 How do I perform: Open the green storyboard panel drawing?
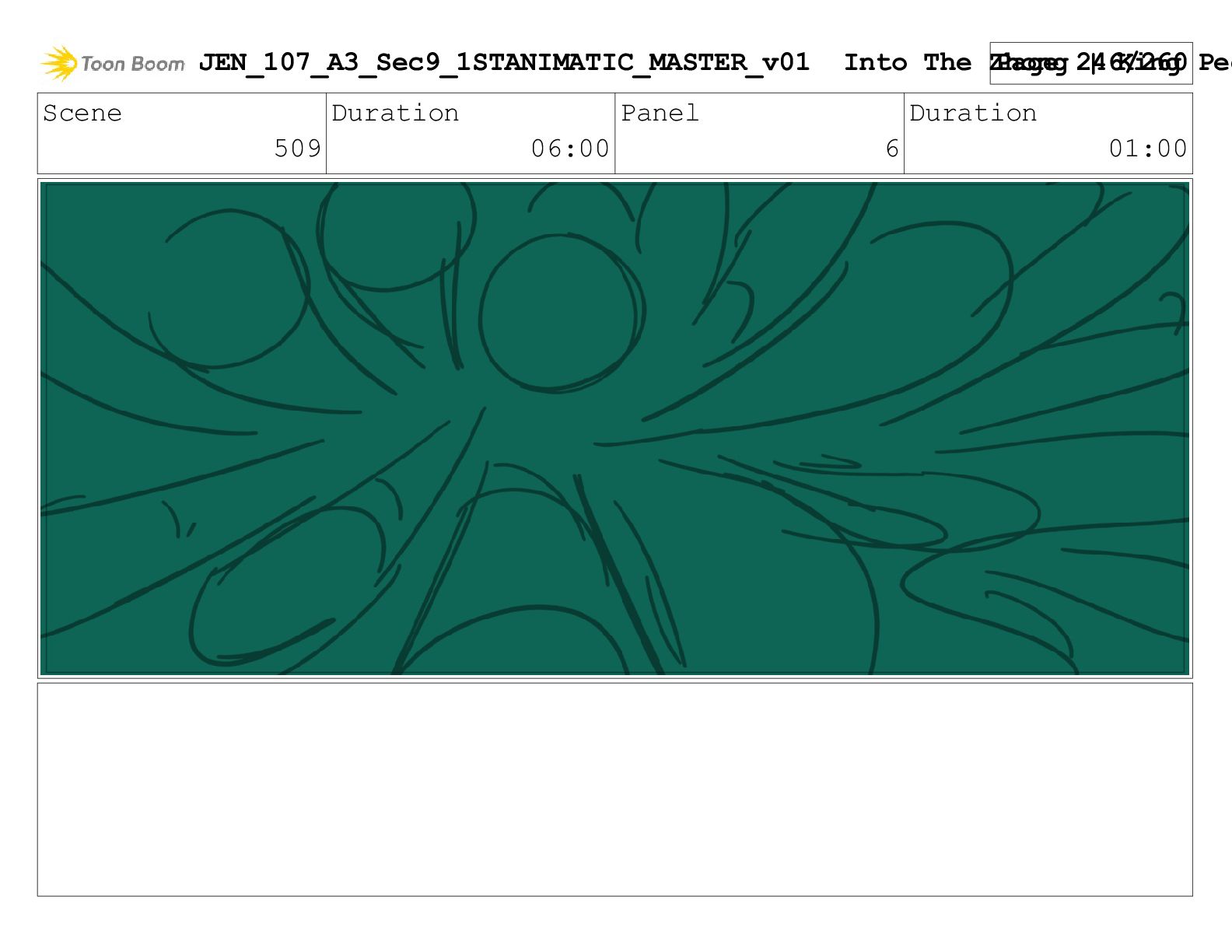(615, 429)
